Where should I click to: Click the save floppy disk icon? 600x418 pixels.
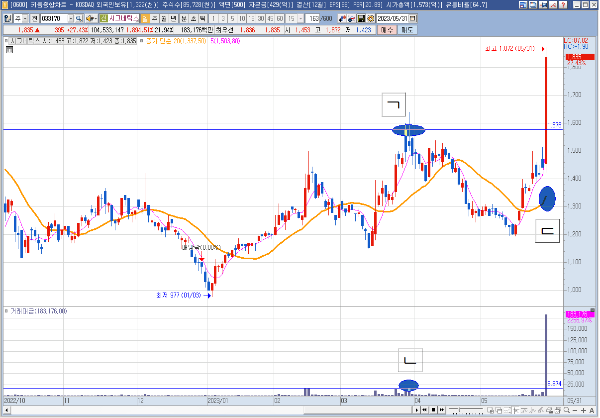(x=361, y=18)
